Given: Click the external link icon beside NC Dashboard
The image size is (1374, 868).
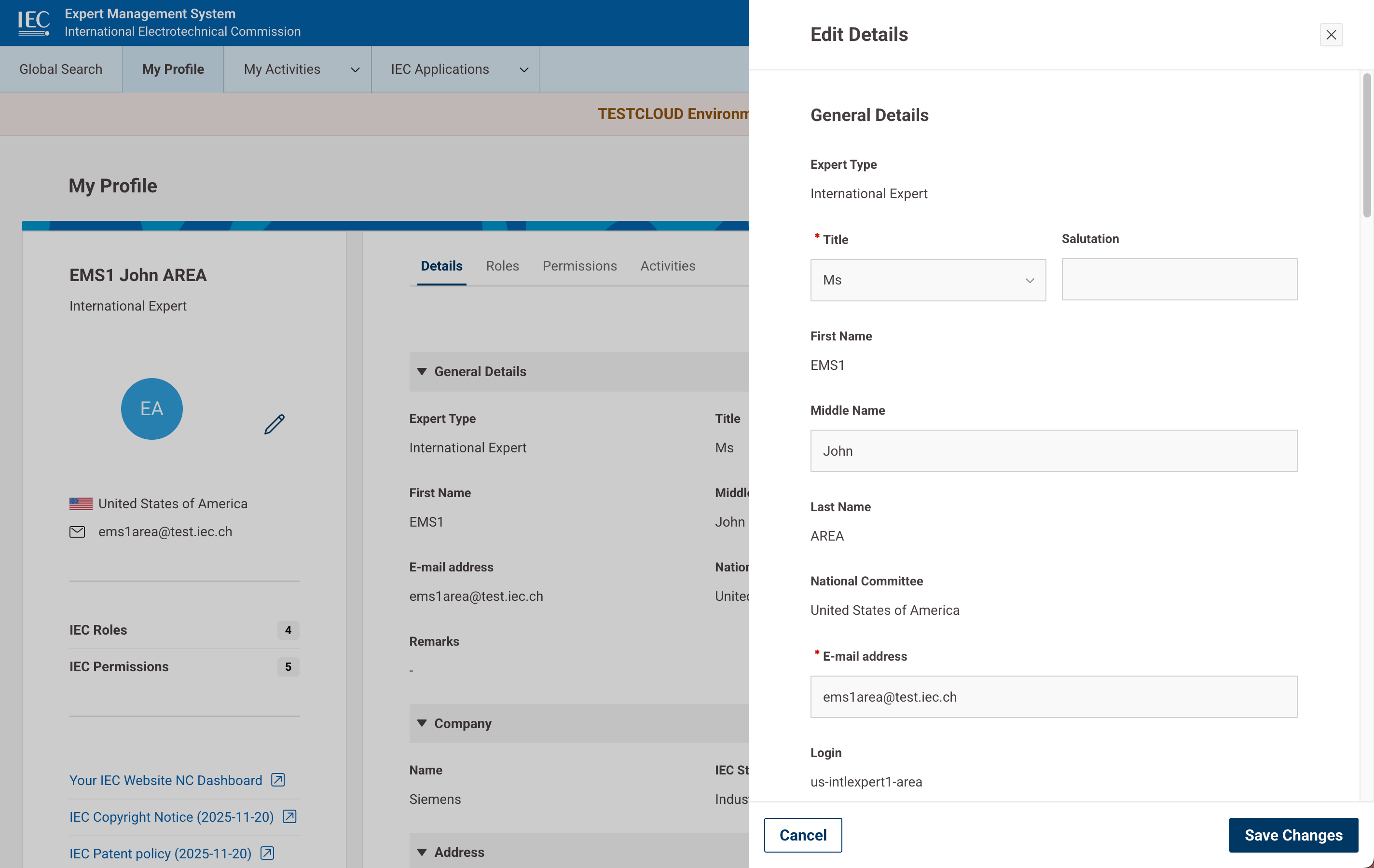Looking at the screenshot, I should [x=277, y=780].
